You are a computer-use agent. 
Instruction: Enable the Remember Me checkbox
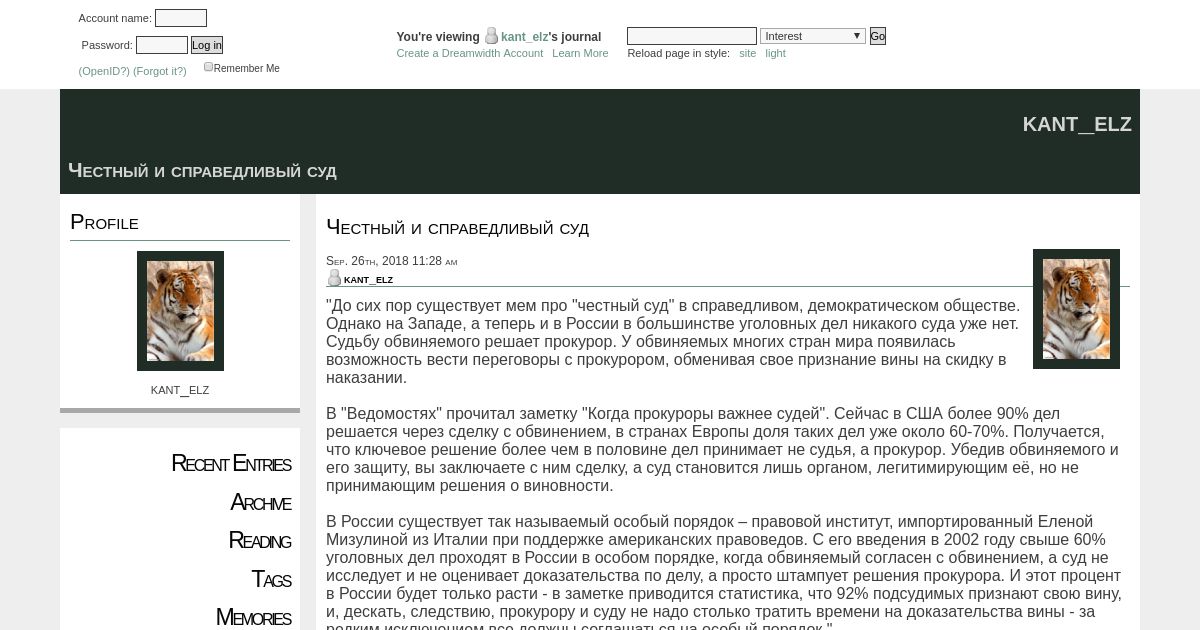[x=208, y=67]
